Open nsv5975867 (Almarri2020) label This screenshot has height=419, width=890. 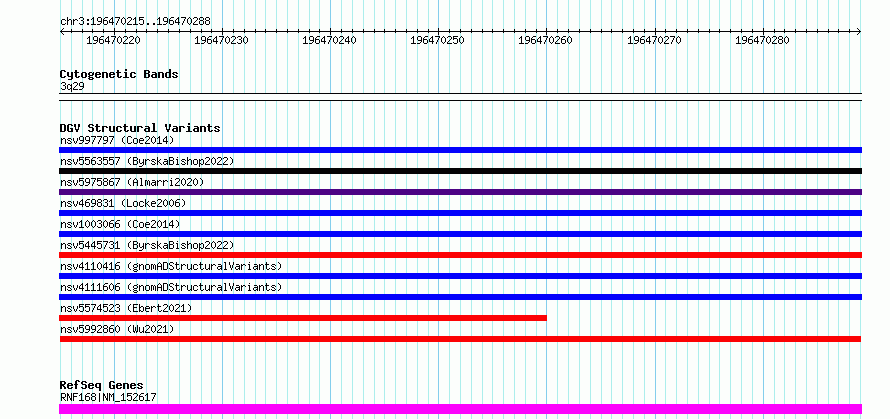(132, 182)
